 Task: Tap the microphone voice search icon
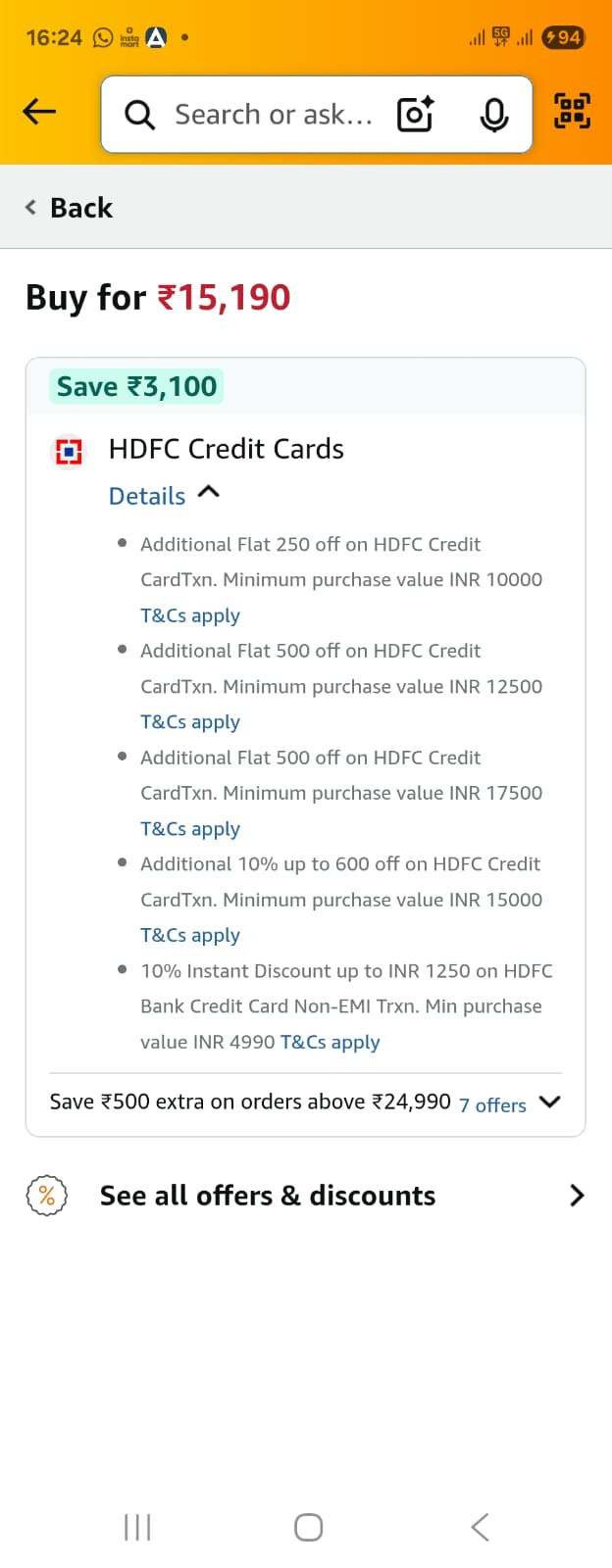pos(494,115)
